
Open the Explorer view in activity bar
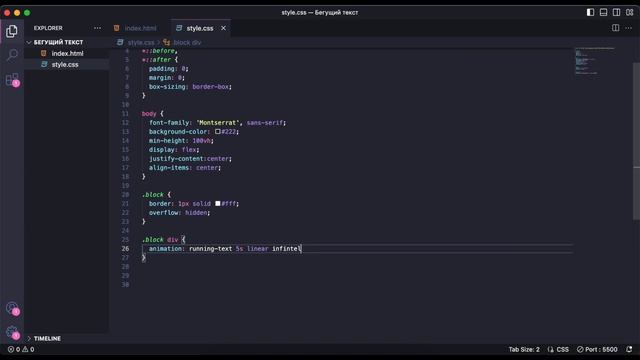point(12,31)
